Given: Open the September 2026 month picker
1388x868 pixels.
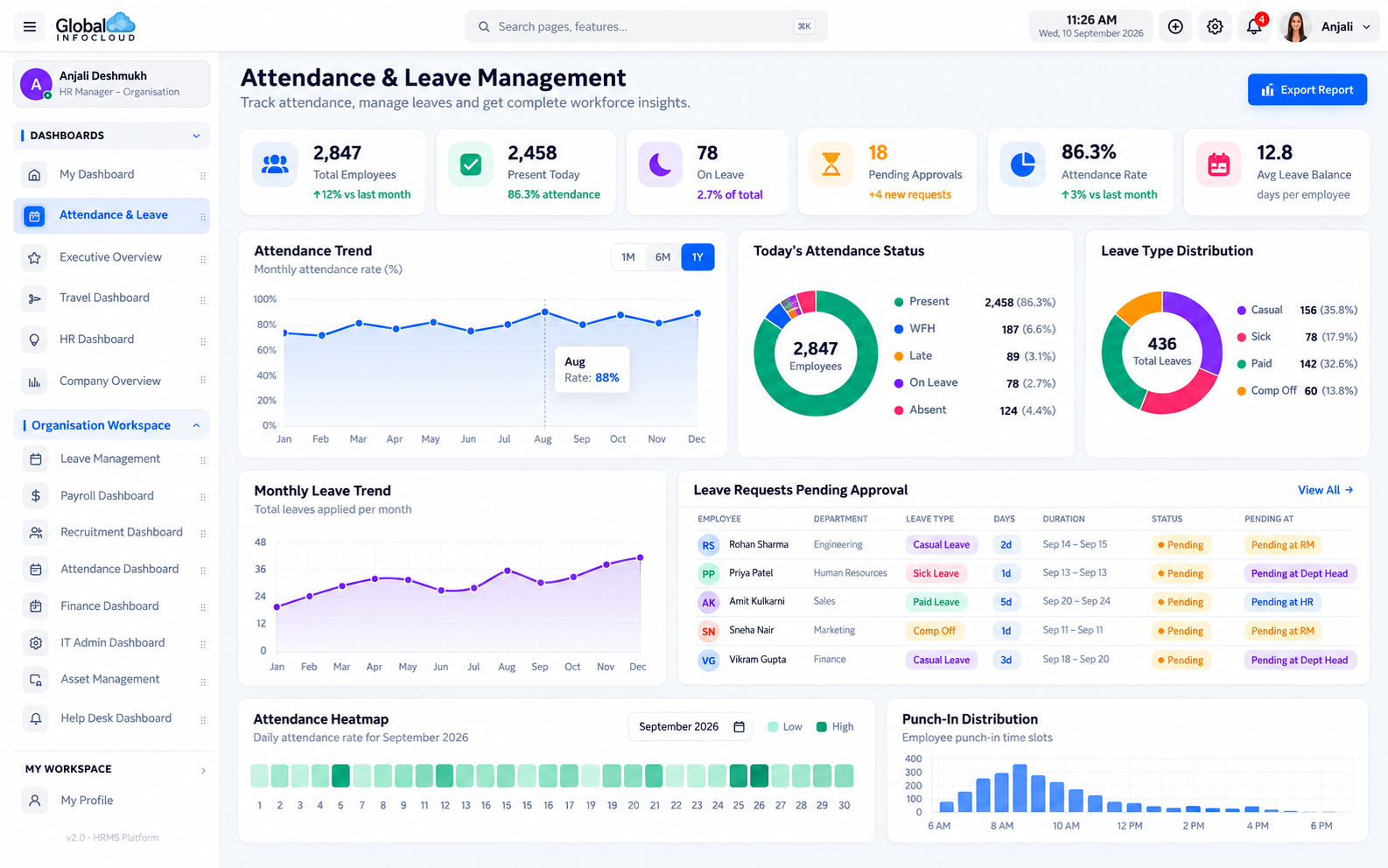Looking at the screenshot, I should click(690, 727).
